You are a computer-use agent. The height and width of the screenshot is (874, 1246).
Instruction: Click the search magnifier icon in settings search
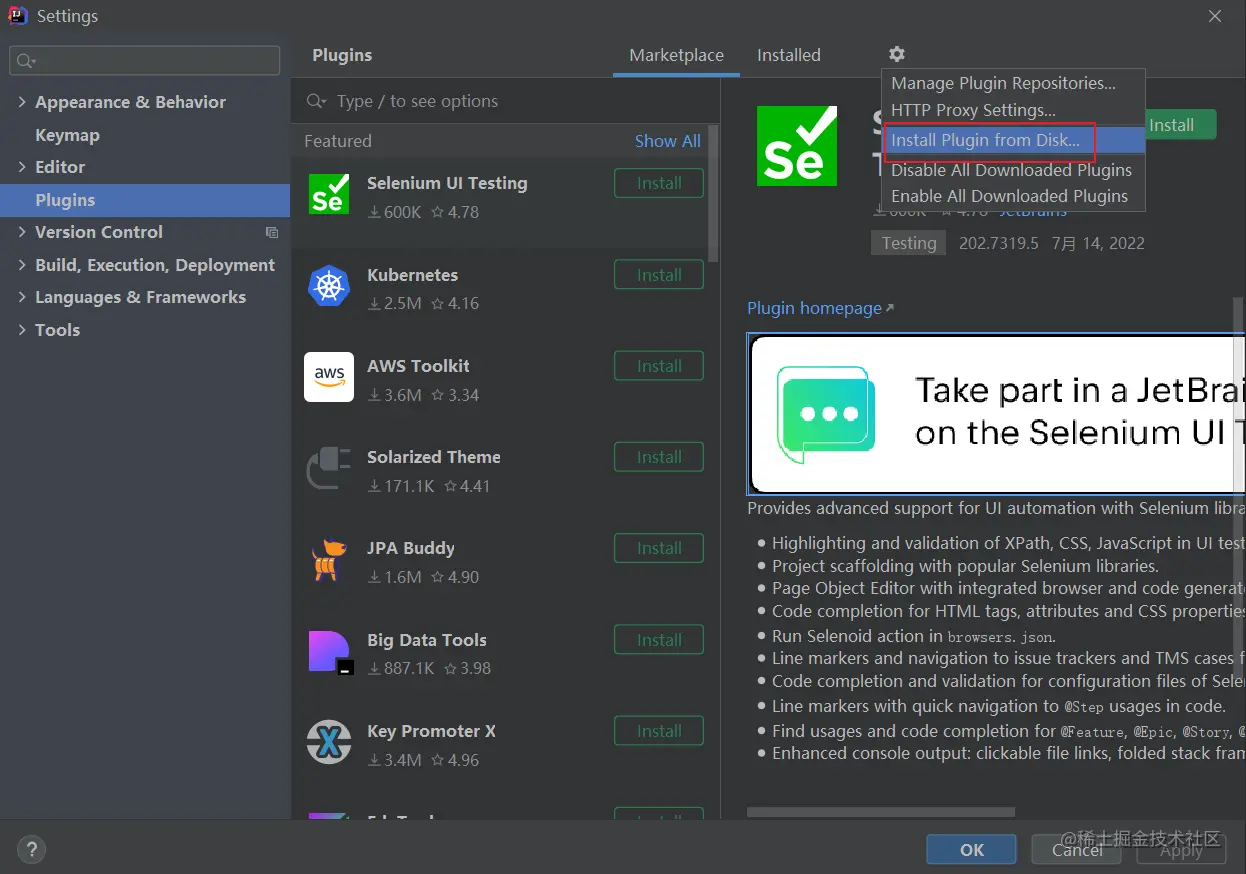(26, 61)
